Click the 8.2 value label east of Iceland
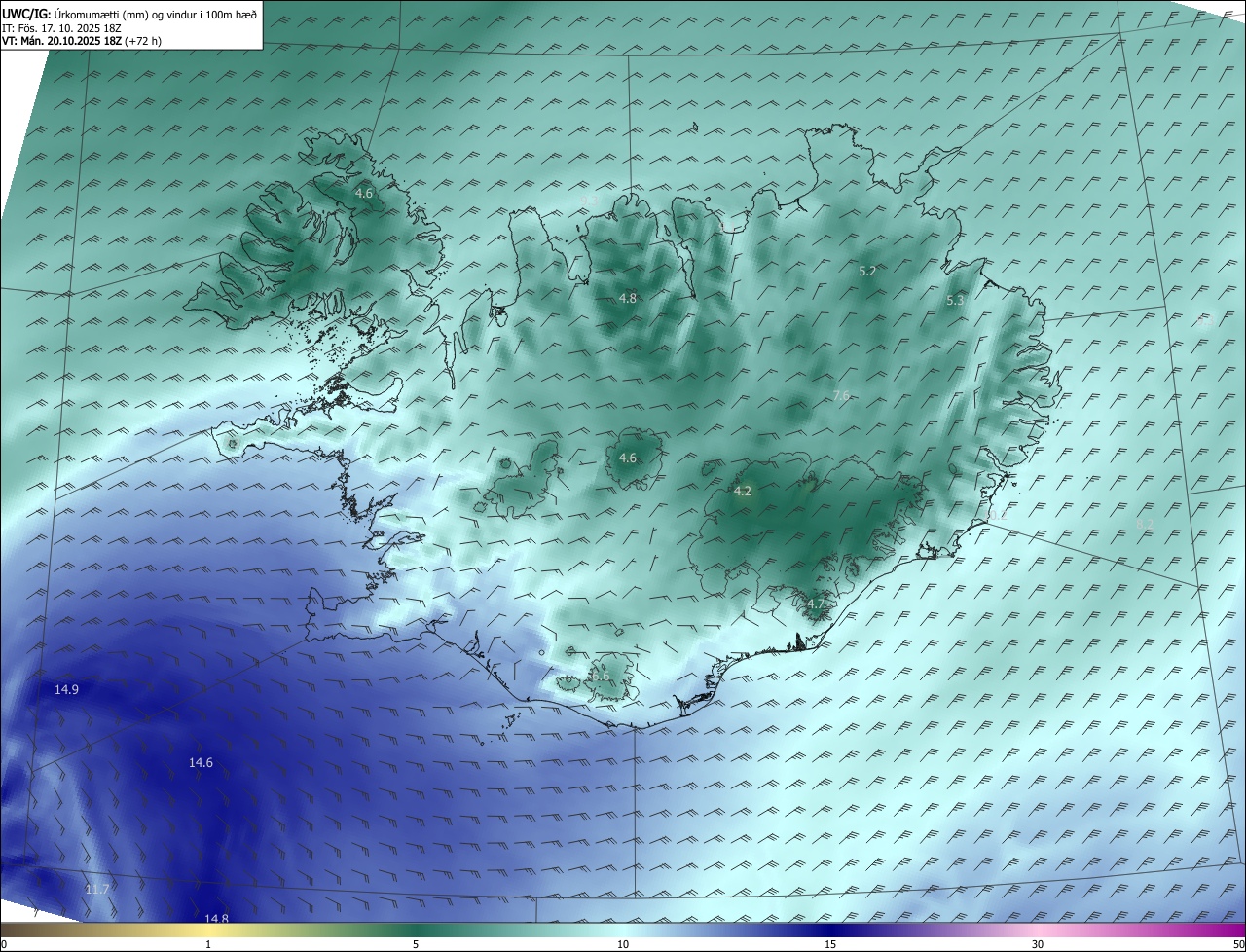 pos(1145,524)
